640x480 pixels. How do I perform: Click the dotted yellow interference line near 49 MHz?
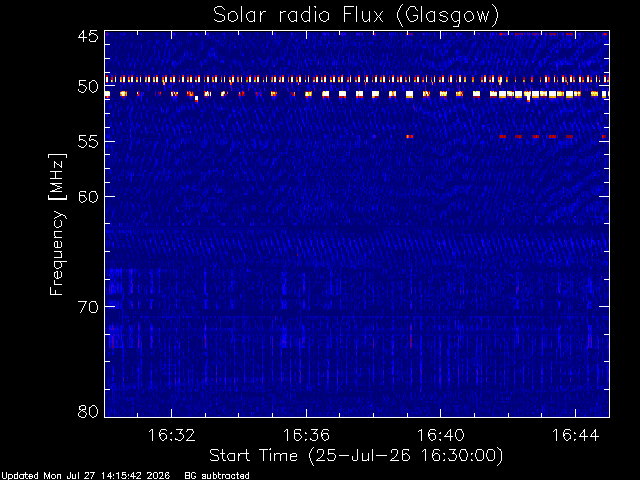[x=357, y=79]
